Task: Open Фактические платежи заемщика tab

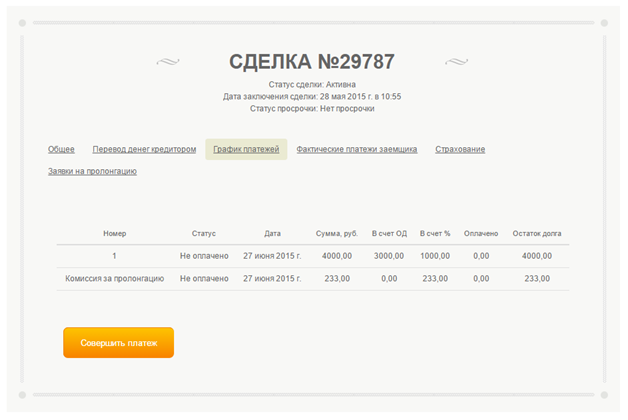Action: 356,149
